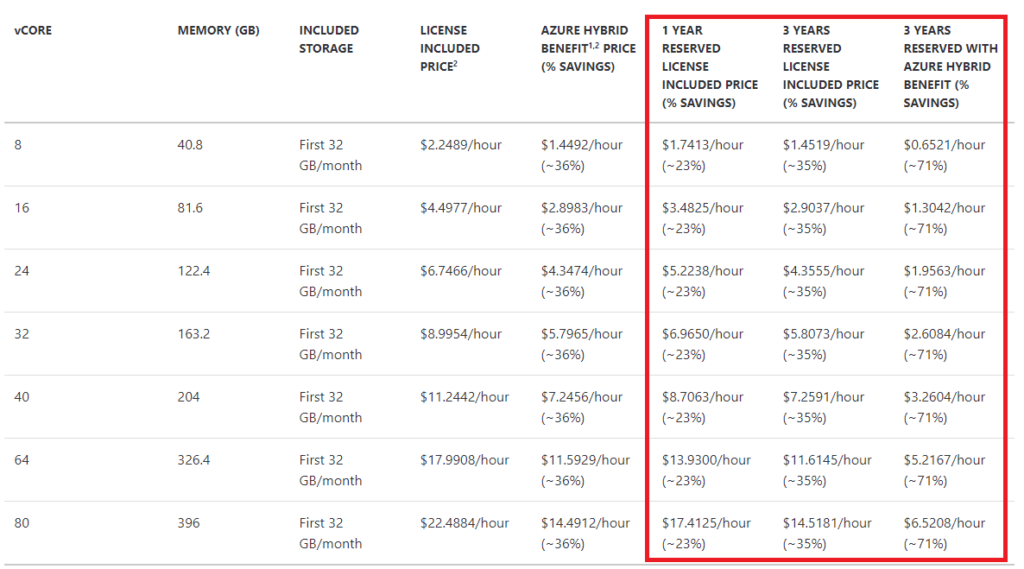Click the 326.4 memory value
Image resolution: width=1024 pixels, height=569 pixels.
click(194, 460)
